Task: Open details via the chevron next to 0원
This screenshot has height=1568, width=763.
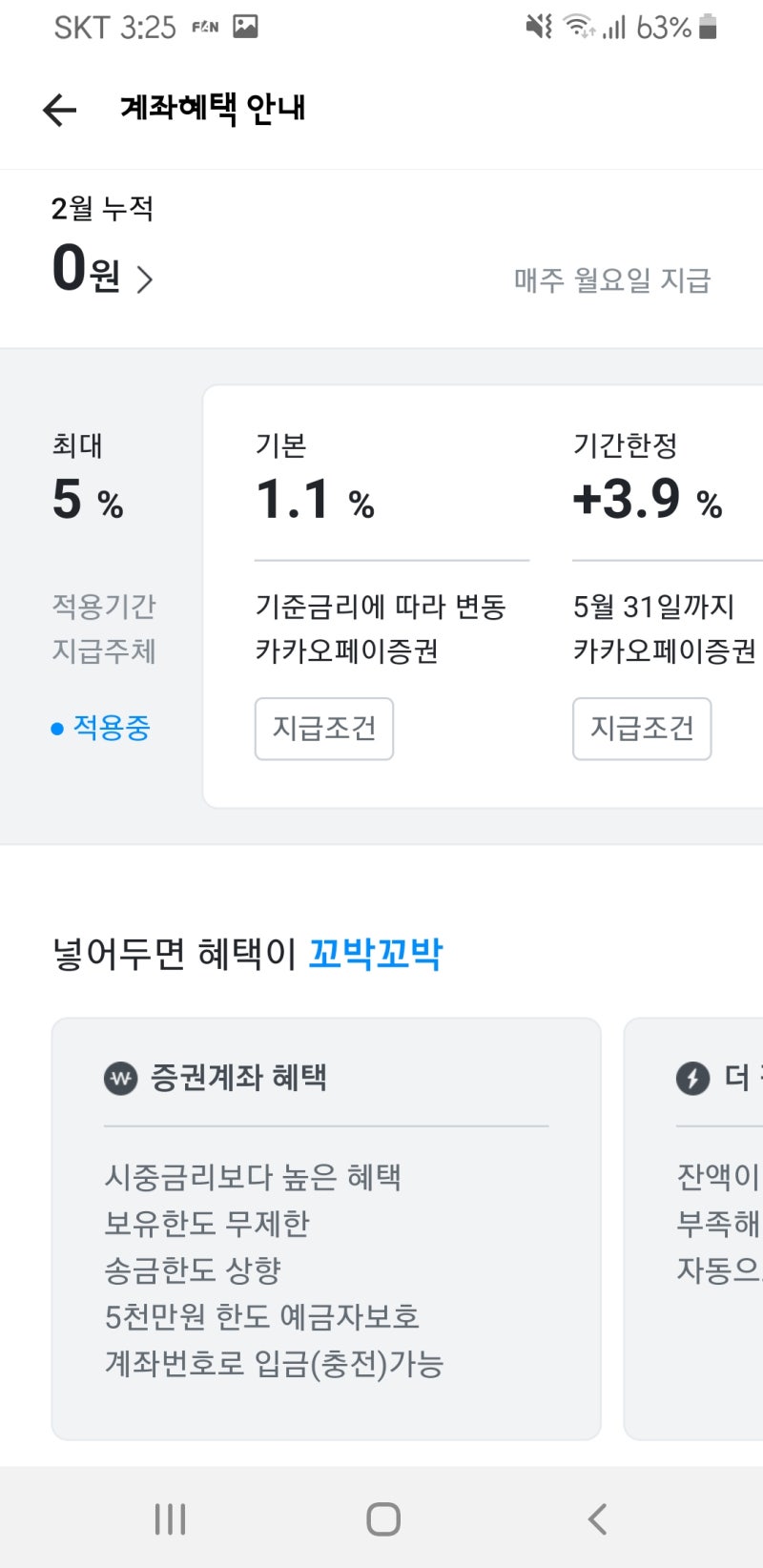Action: [145, 277]
